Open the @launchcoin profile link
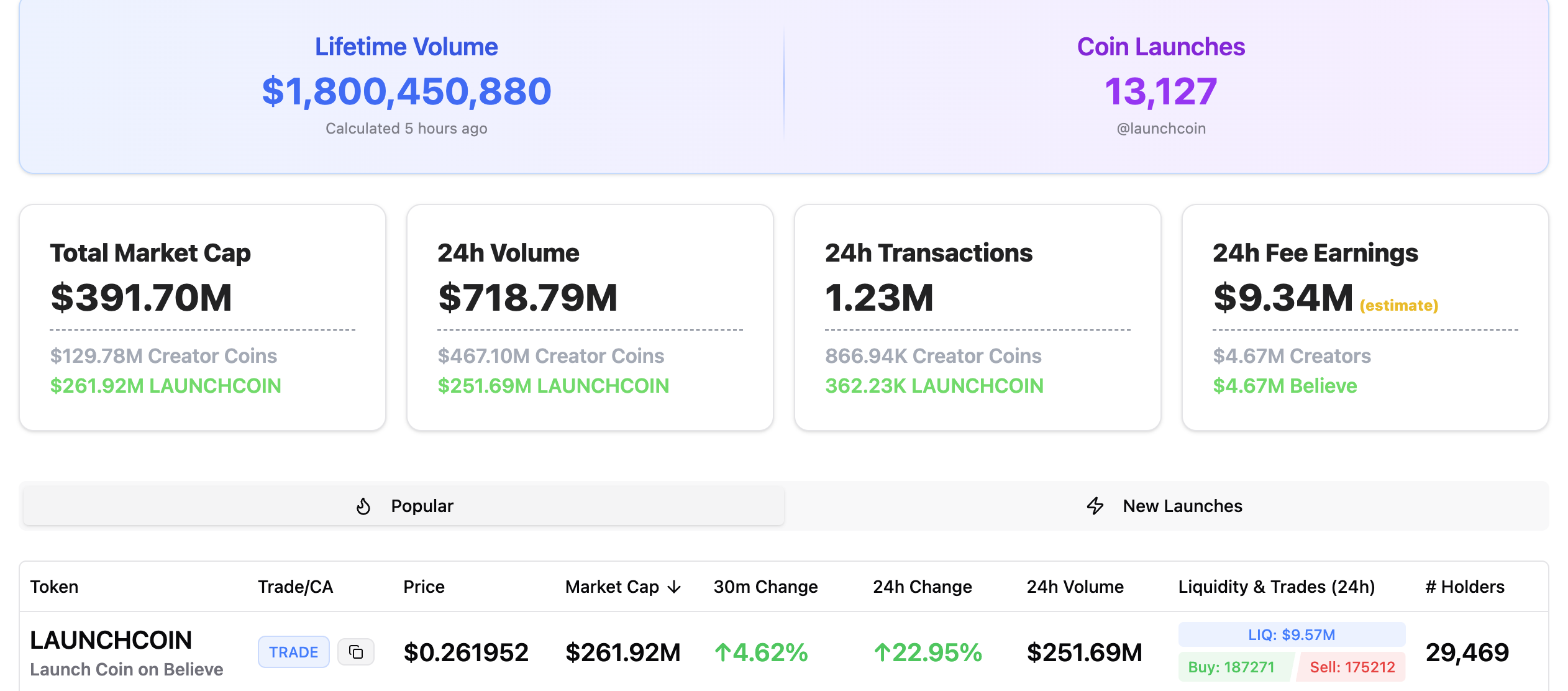This screenshot has height=691, width=1568. pos(1160,128)
